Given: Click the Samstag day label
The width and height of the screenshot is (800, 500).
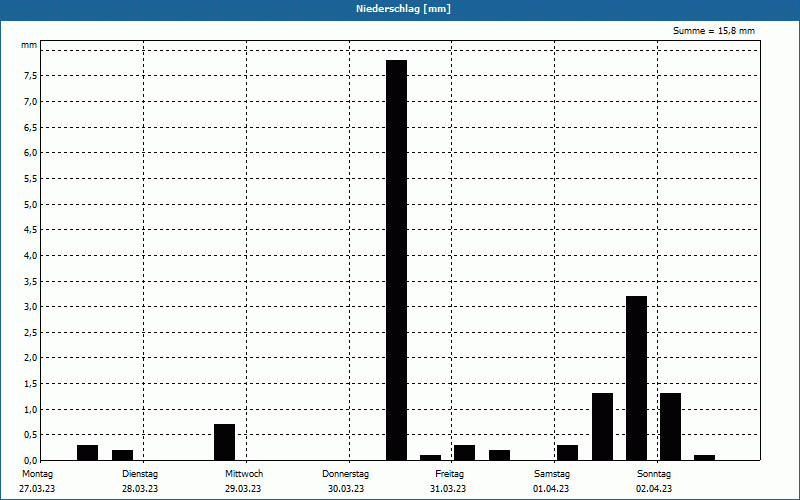Looking at the screenshot, I should click(552, 474).
